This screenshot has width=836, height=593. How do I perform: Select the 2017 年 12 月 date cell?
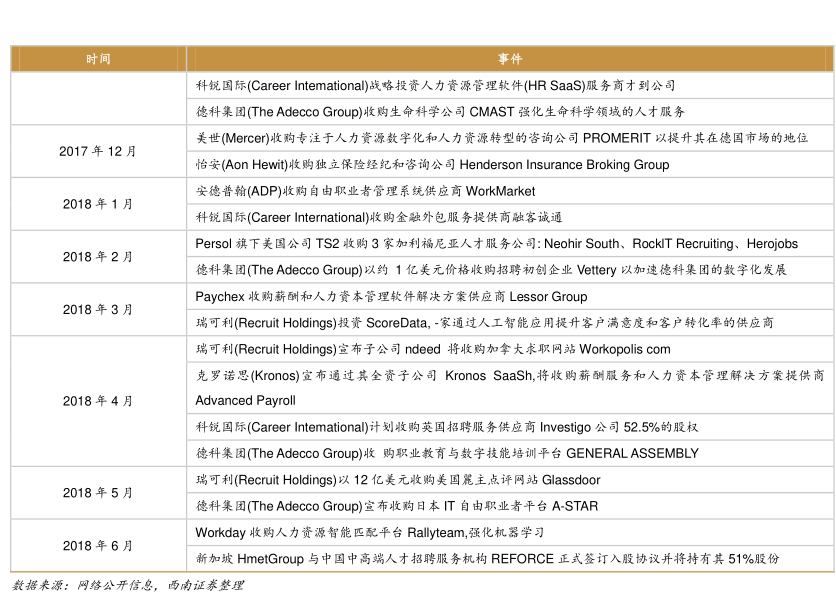pos(98,151)
